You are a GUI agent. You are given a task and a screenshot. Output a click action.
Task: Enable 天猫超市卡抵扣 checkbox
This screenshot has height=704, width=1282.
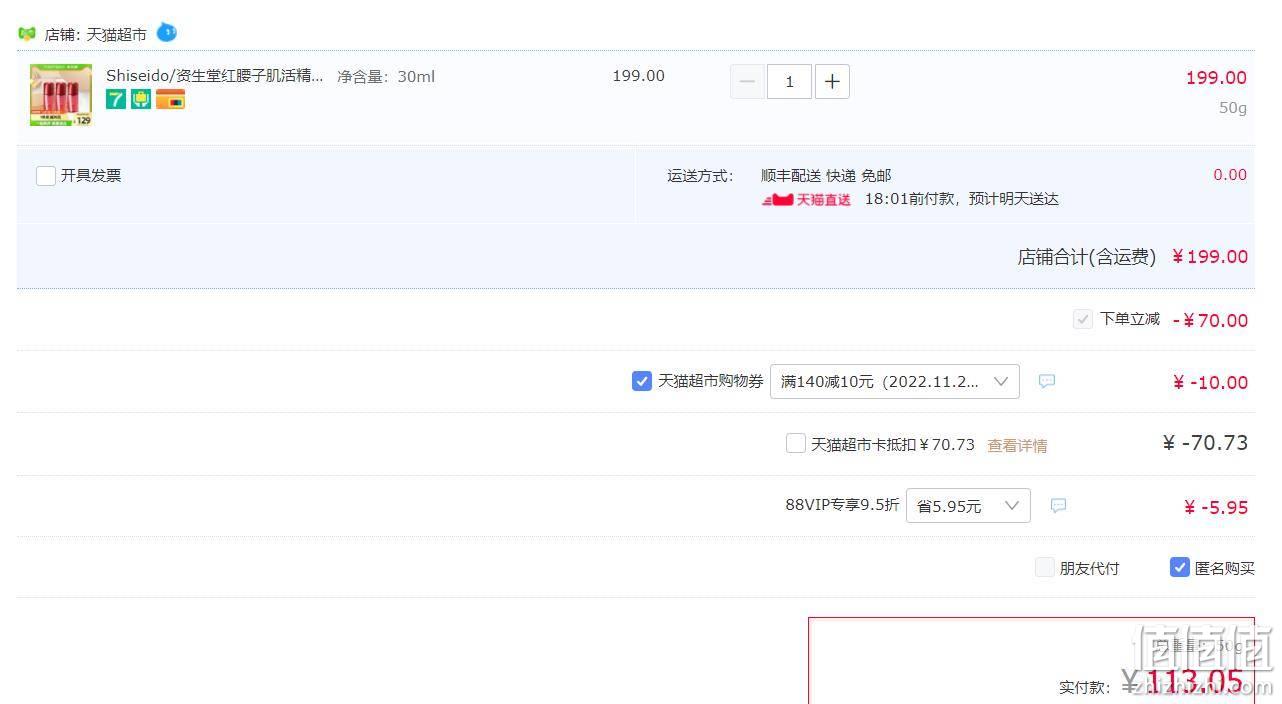796,443
